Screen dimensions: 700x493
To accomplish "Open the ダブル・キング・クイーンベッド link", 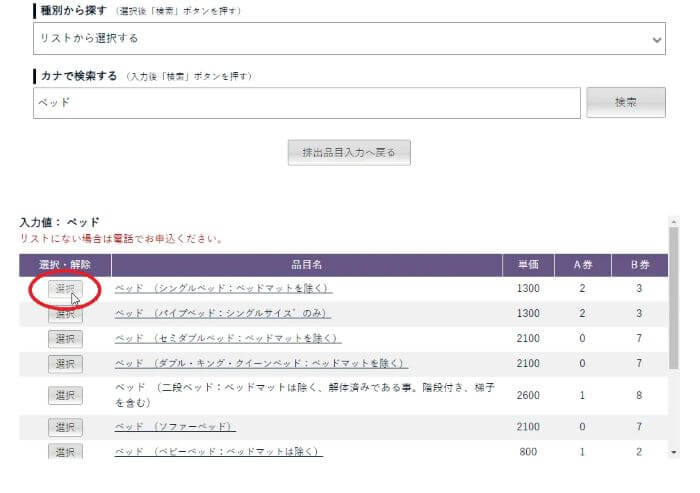I will click(261, 363).
